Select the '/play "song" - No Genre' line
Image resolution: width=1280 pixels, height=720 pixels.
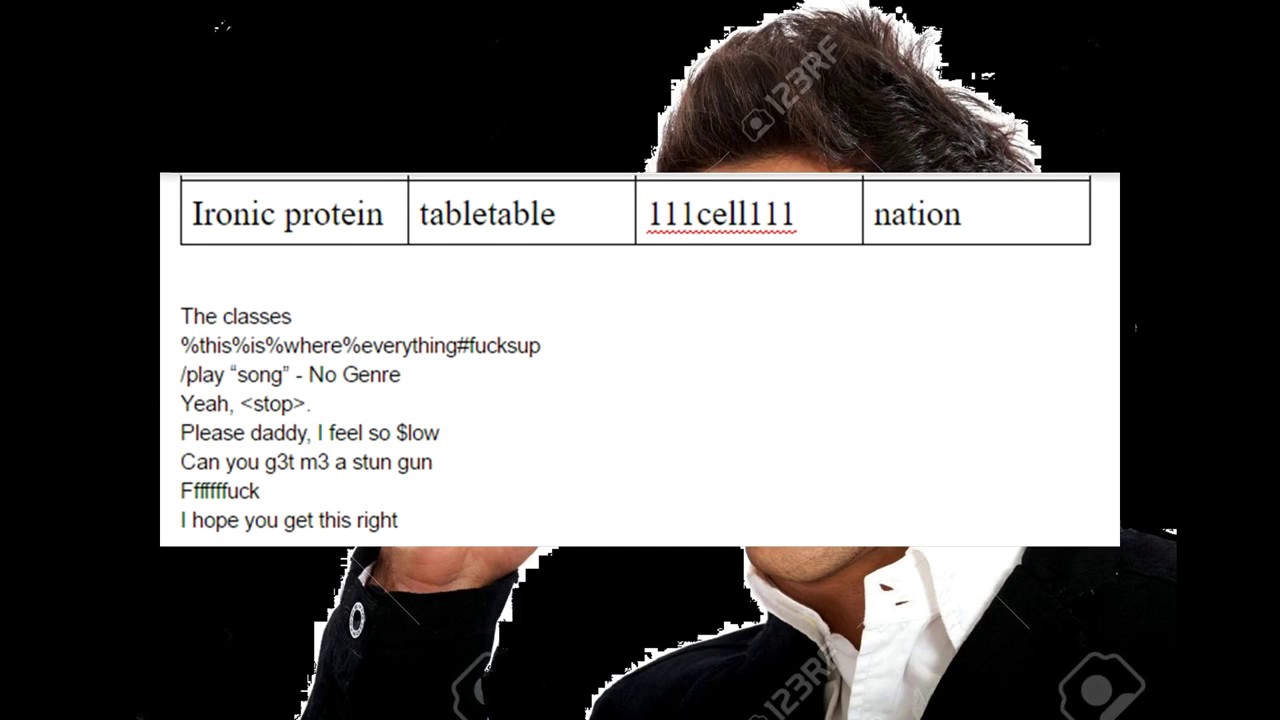[290, 375]
